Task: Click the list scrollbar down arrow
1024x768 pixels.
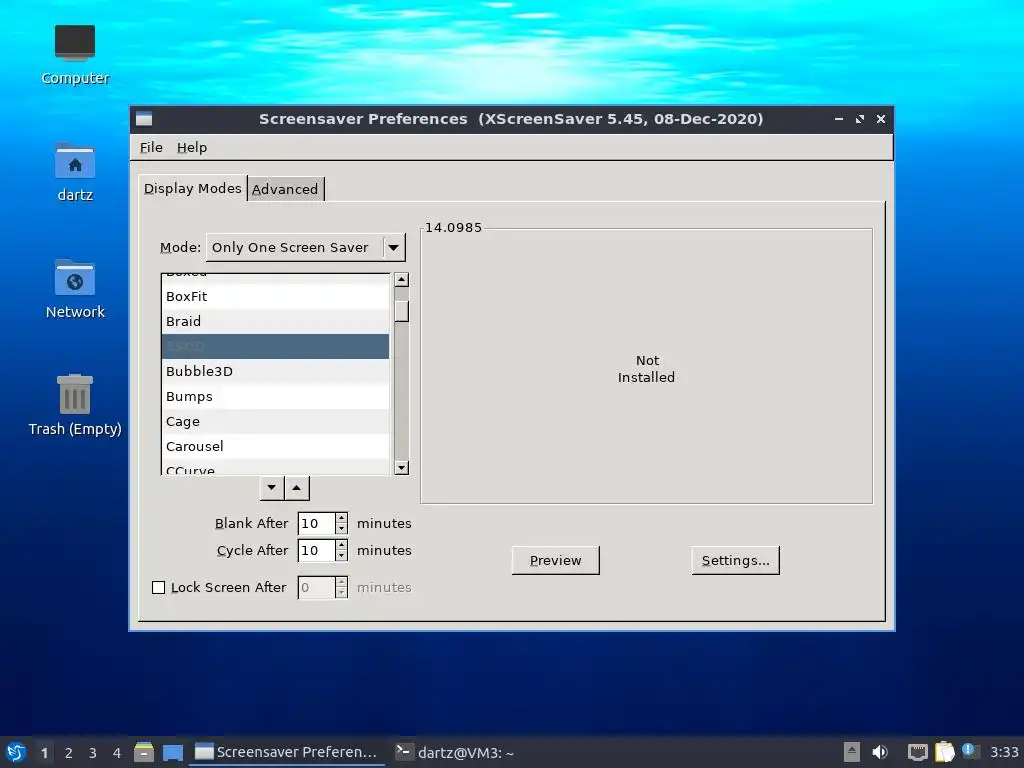Action: [402, 468]
